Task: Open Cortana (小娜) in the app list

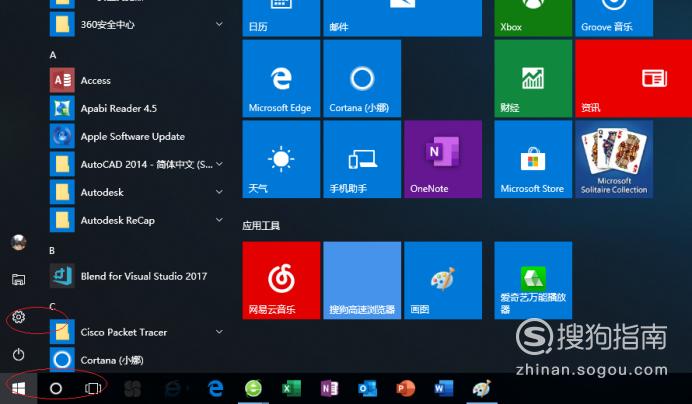Action: click(137, 360)
